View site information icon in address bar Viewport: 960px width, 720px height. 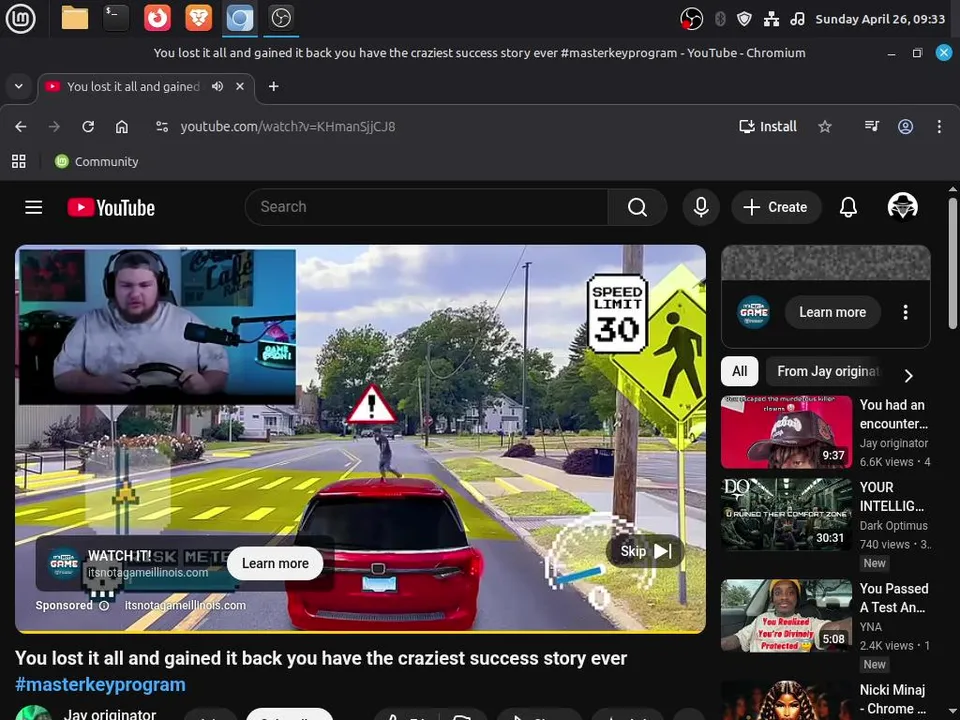tap(162, 127)
